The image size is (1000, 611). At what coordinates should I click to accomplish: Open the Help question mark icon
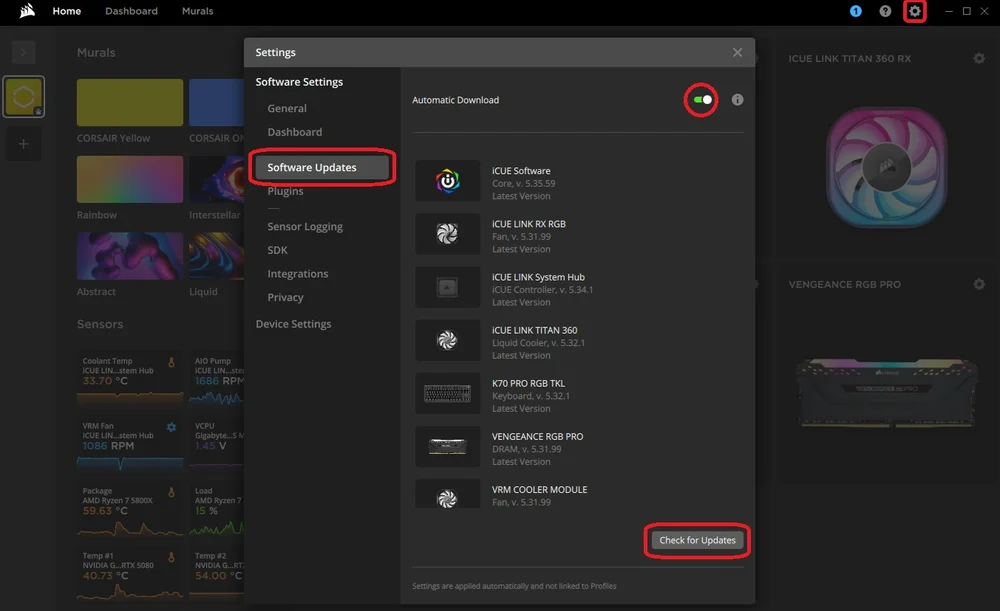[885, 11]
